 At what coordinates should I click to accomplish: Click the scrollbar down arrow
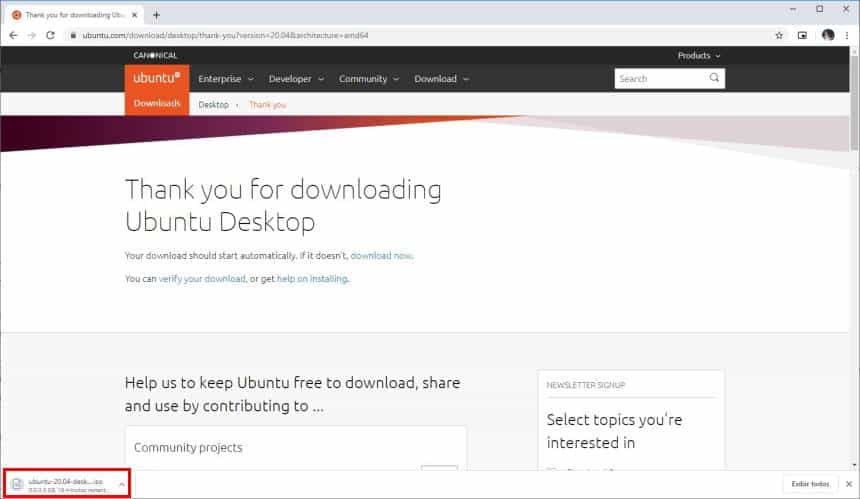(x=853, y=465)
